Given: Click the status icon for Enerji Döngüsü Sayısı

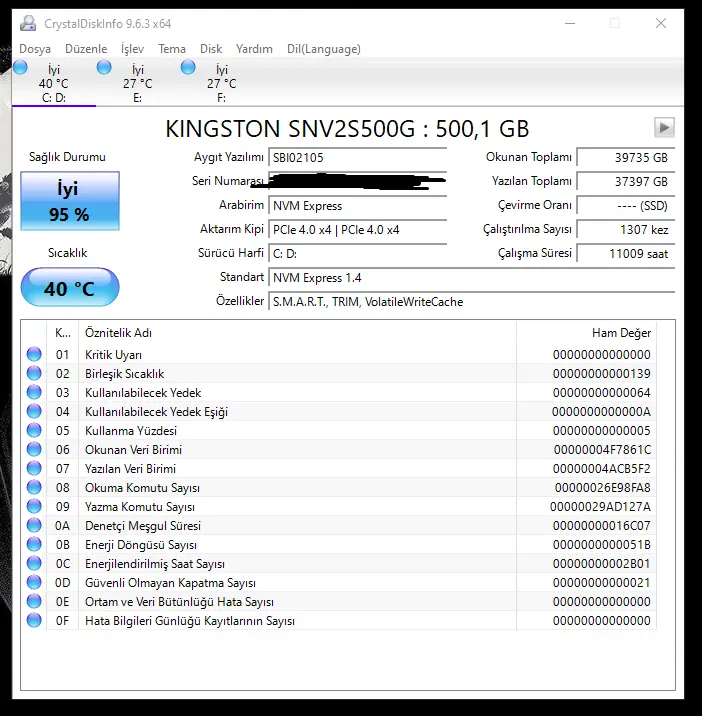Looking at the screenshot, I should (34, 544).
